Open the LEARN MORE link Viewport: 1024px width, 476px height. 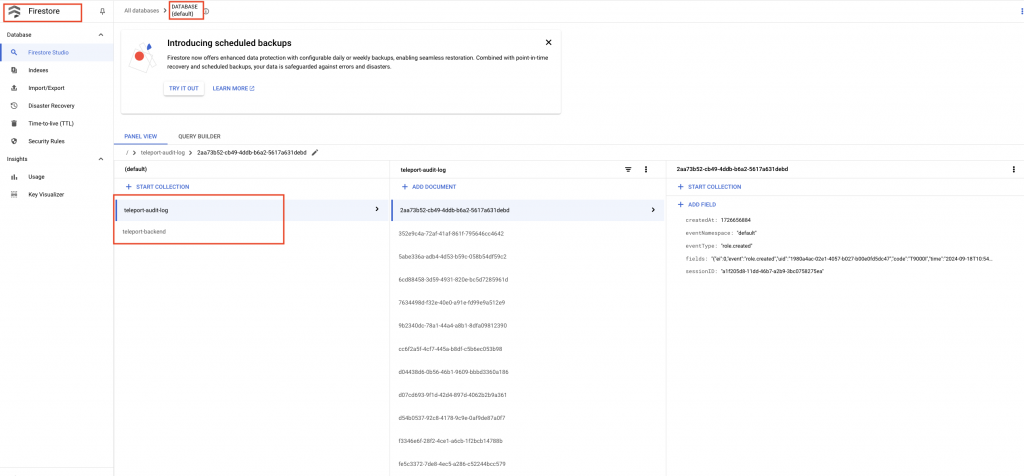pyautogui.click(x=233, y=88)
